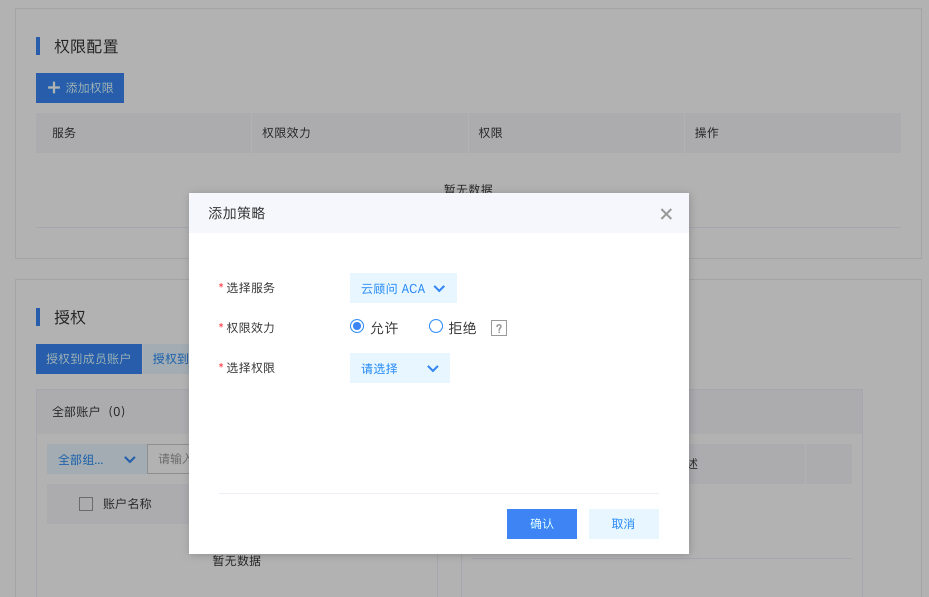
Task: Select the 拒绝 radio button
Action: [x=436, y=326]
